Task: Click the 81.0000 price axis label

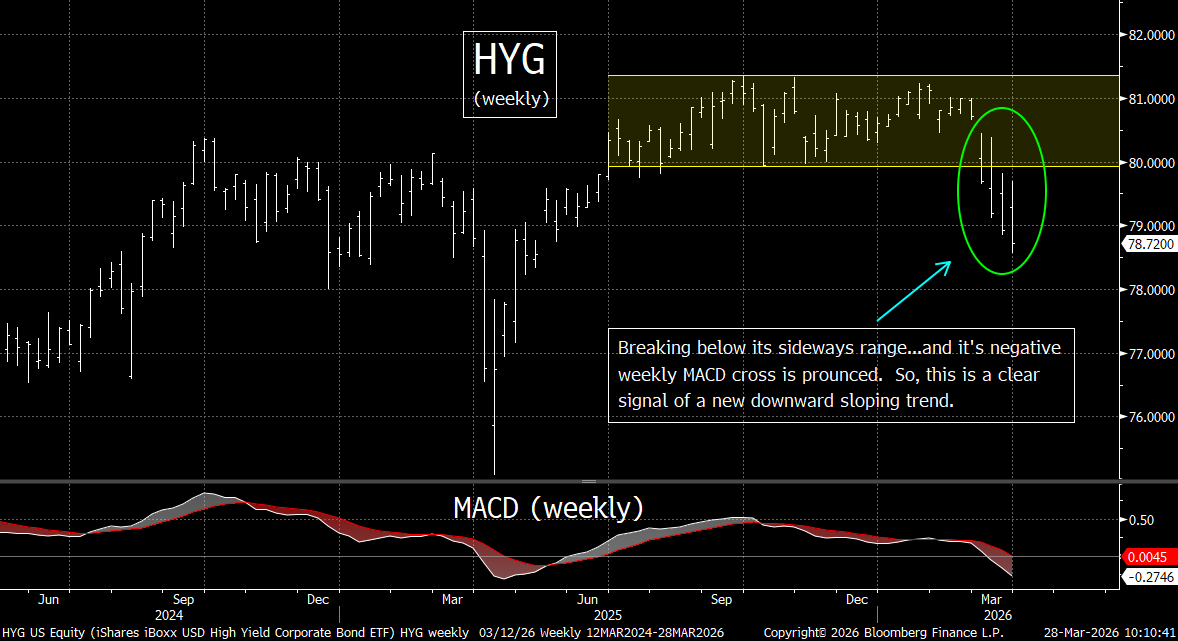Action: (1151, 99)
